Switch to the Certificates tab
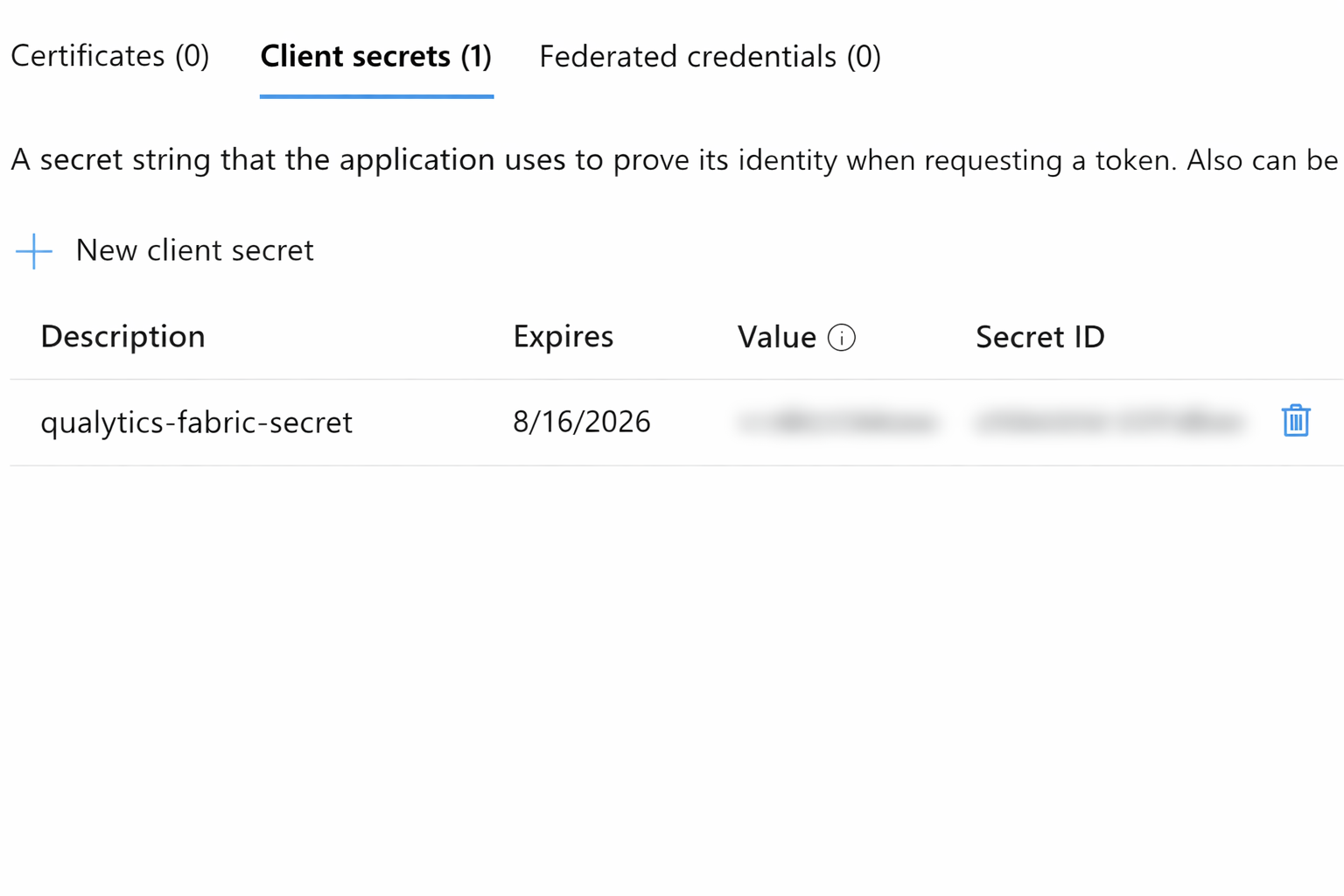 (110, 56)
